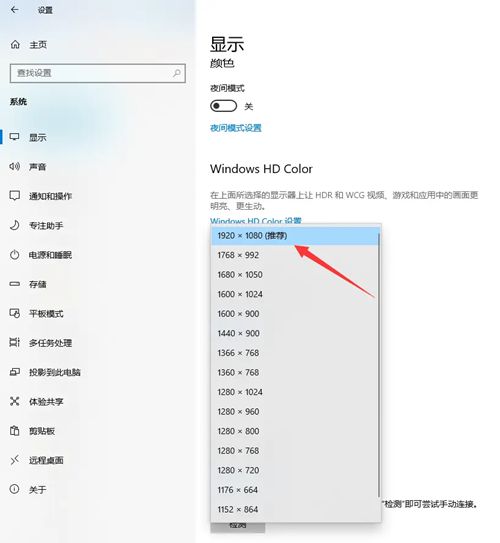500x543 pixels.
Task: Select 1920 × 1080 recommended resolution
Action: [x=294, y=235]
